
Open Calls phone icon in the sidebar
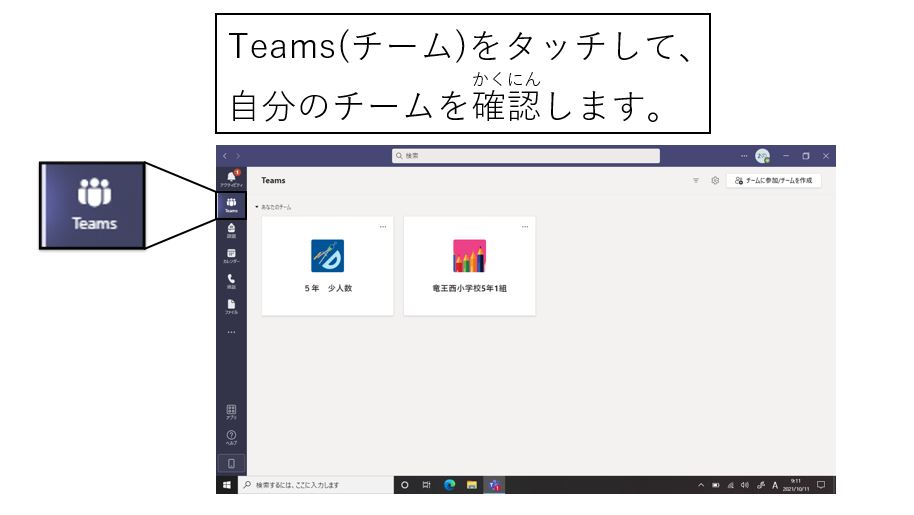[x=231, y=281]
